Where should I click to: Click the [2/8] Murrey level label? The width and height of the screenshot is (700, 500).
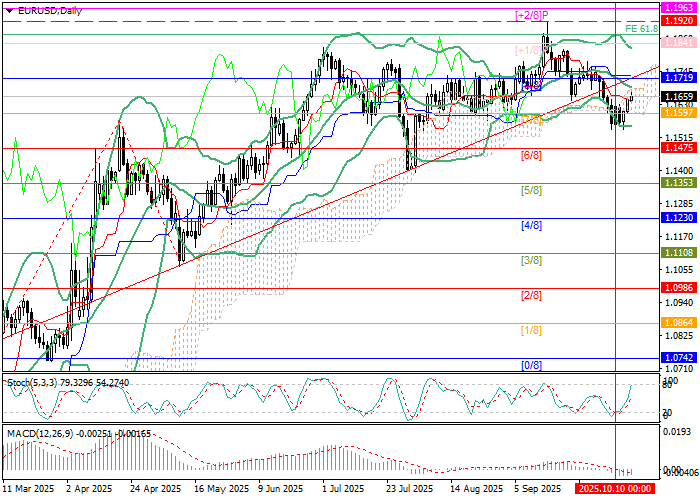point(531,296)
